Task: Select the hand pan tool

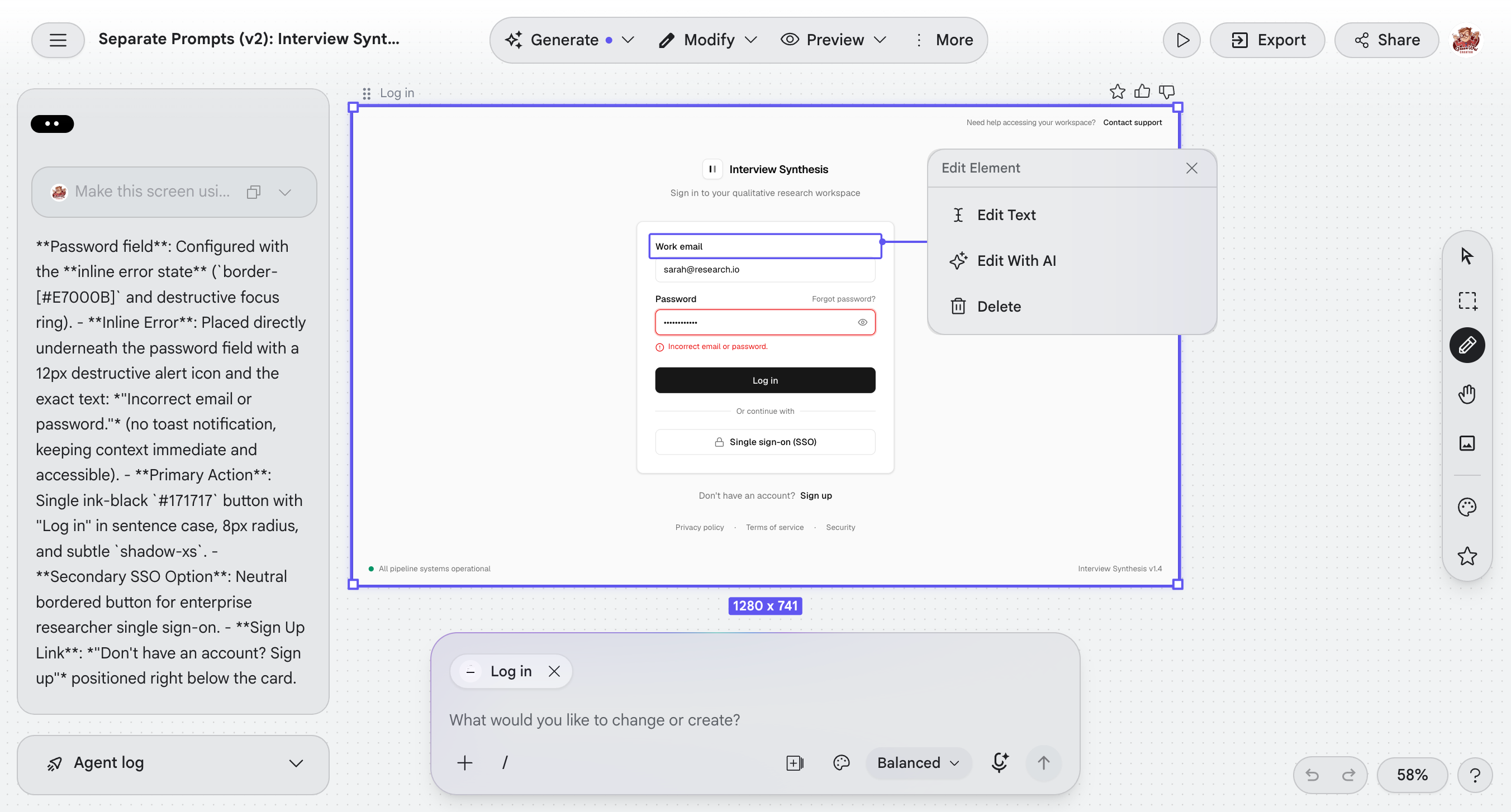Action: 1467,394
